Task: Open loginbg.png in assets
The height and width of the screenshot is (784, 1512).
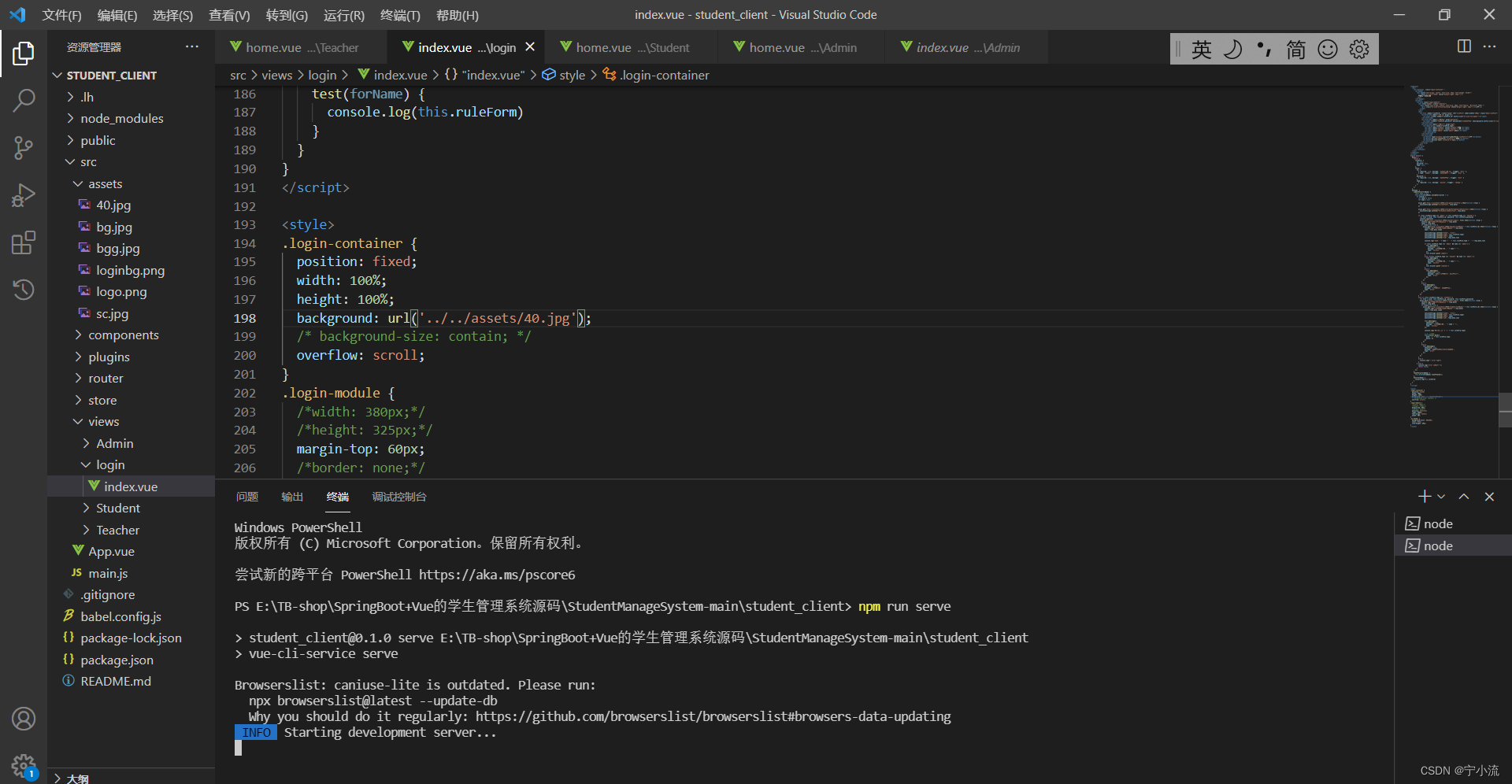Action: (131, 270)
